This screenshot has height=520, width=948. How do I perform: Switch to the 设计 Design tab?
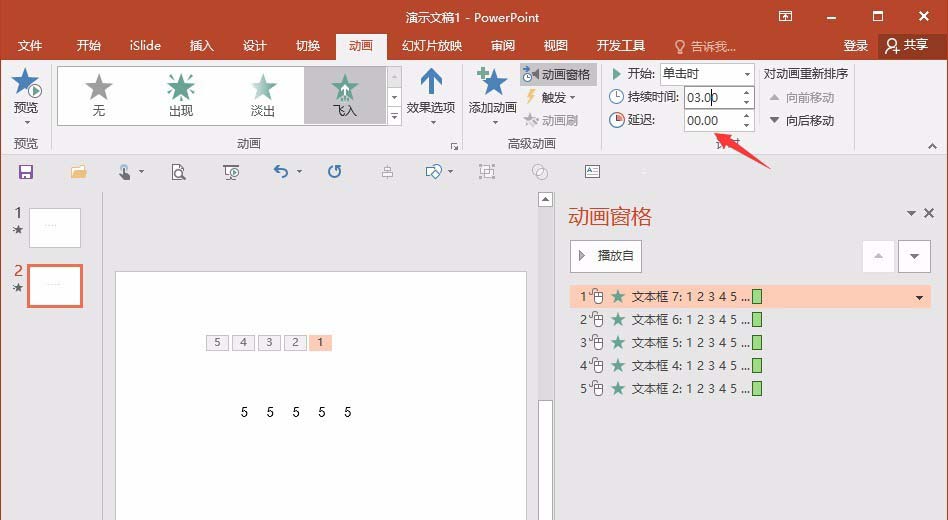[255, 45]
